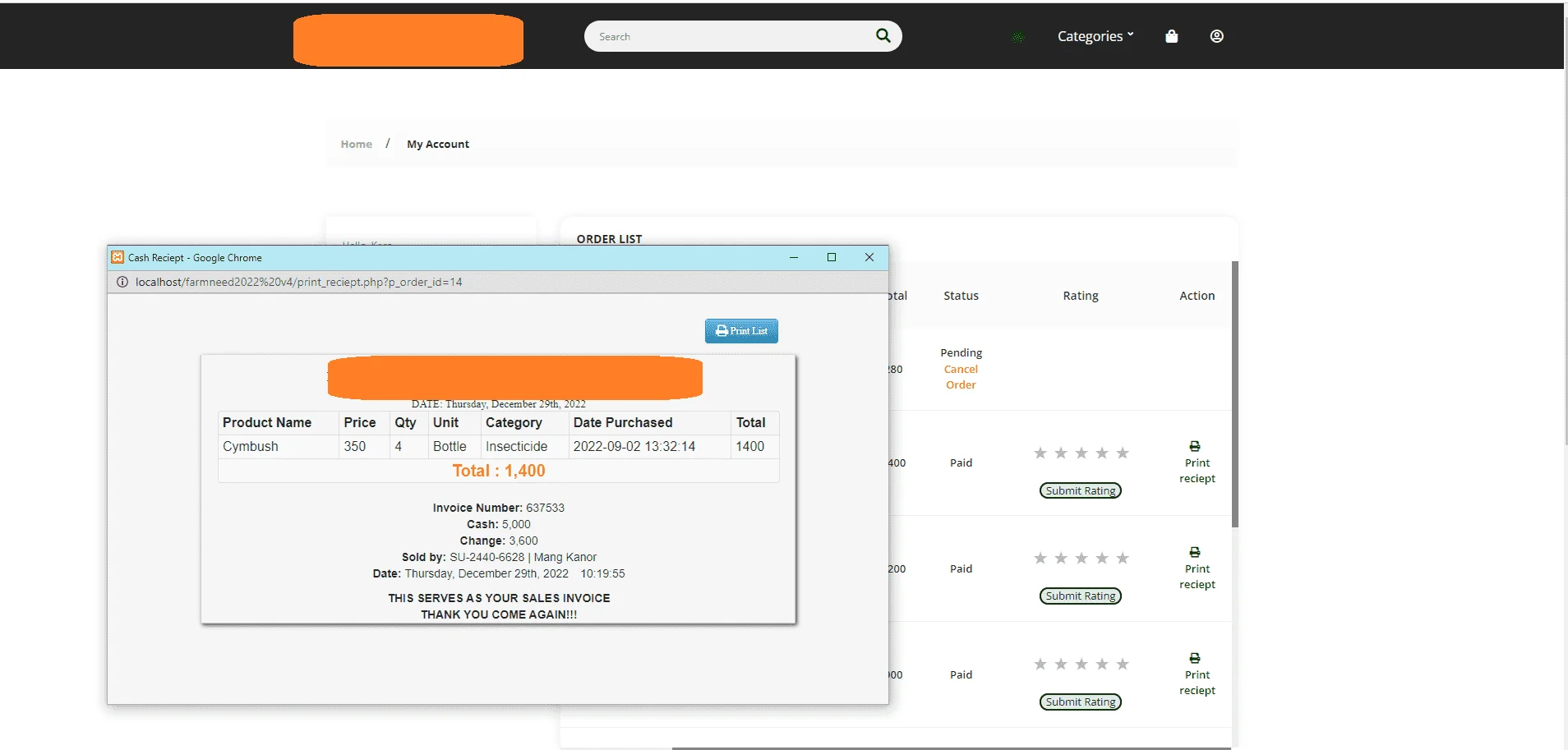Click the Total : 1,400 text
Image resolution: width=1568 pixels, height=750 pixels.
point(499,471)
